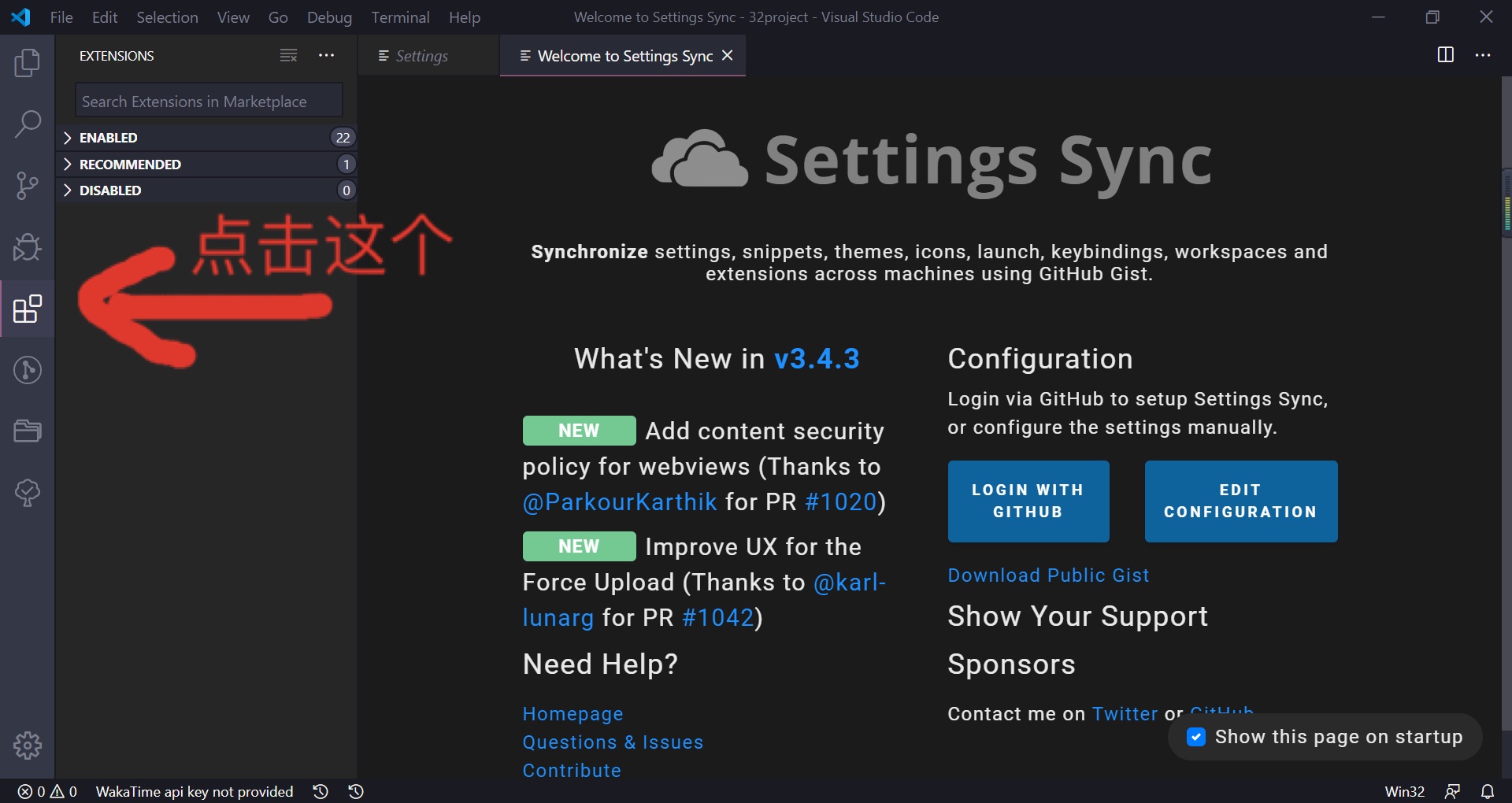This screenshot has width=1512, height=803.
Task: Click the LOGIN WITH GITHUB button
Action: [1028, 501]
